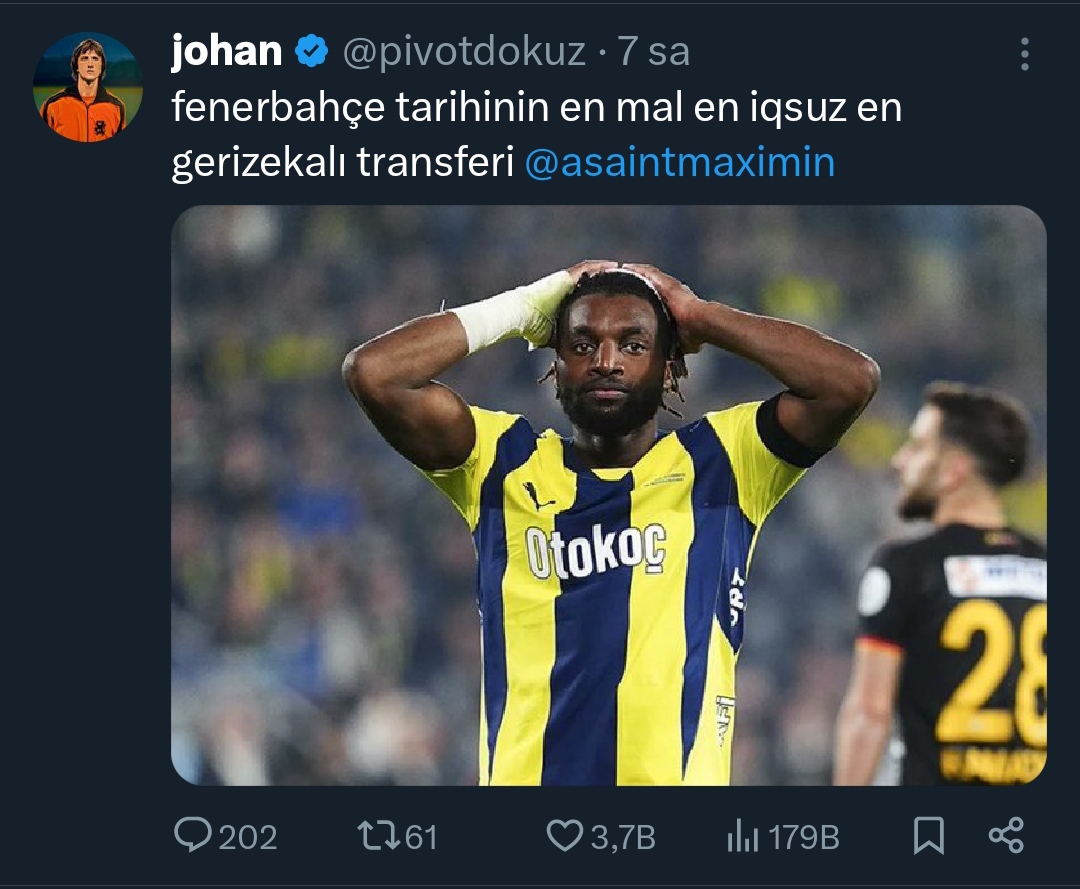Image resolution: width=1080 pixels, height=889 pixels.
Task: Tap the Otokoç logo on the striped jersey
Action: [x=596, y=550]
